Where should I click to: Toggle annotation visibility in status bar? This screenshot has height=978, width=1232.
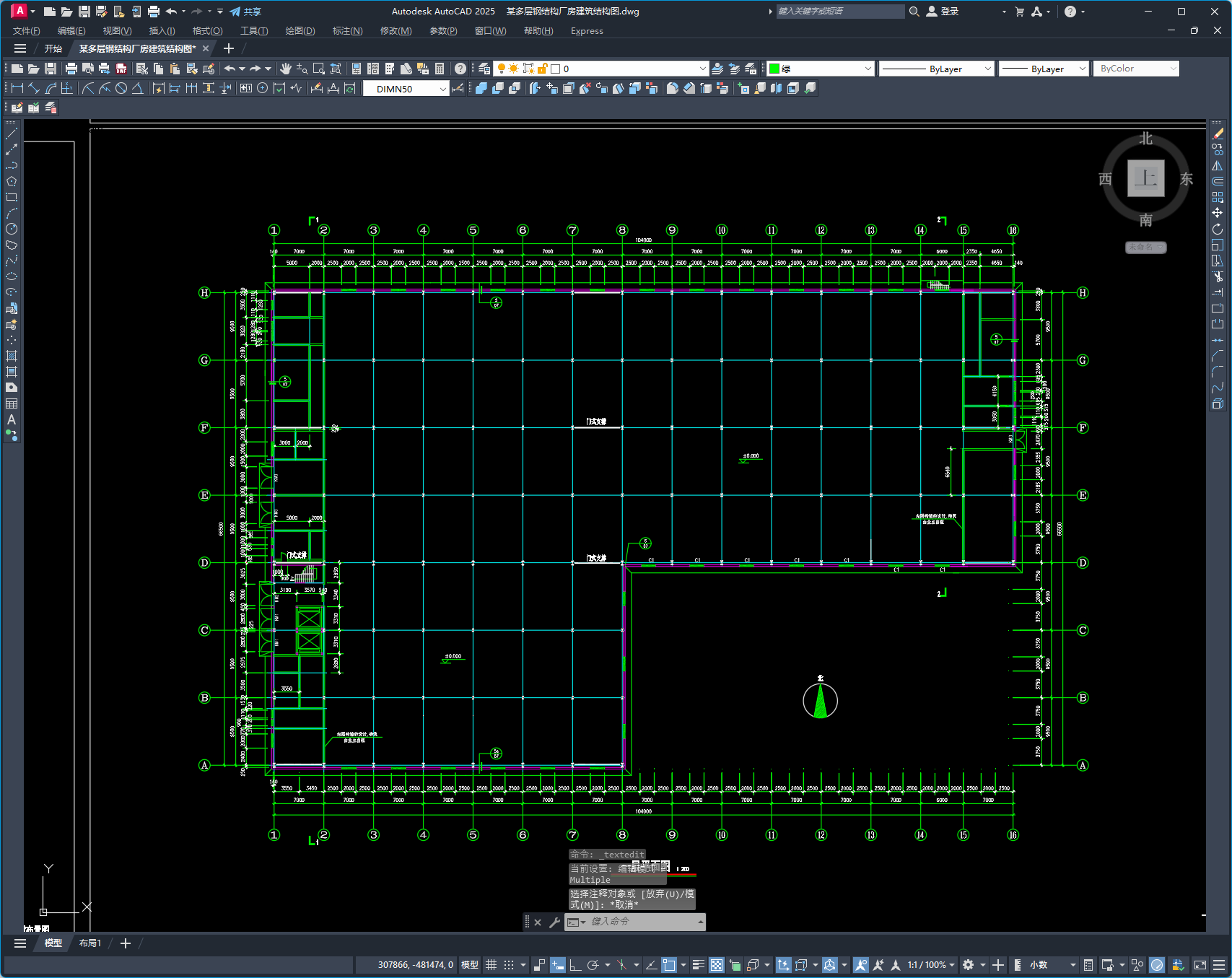(x=860, y=965)
